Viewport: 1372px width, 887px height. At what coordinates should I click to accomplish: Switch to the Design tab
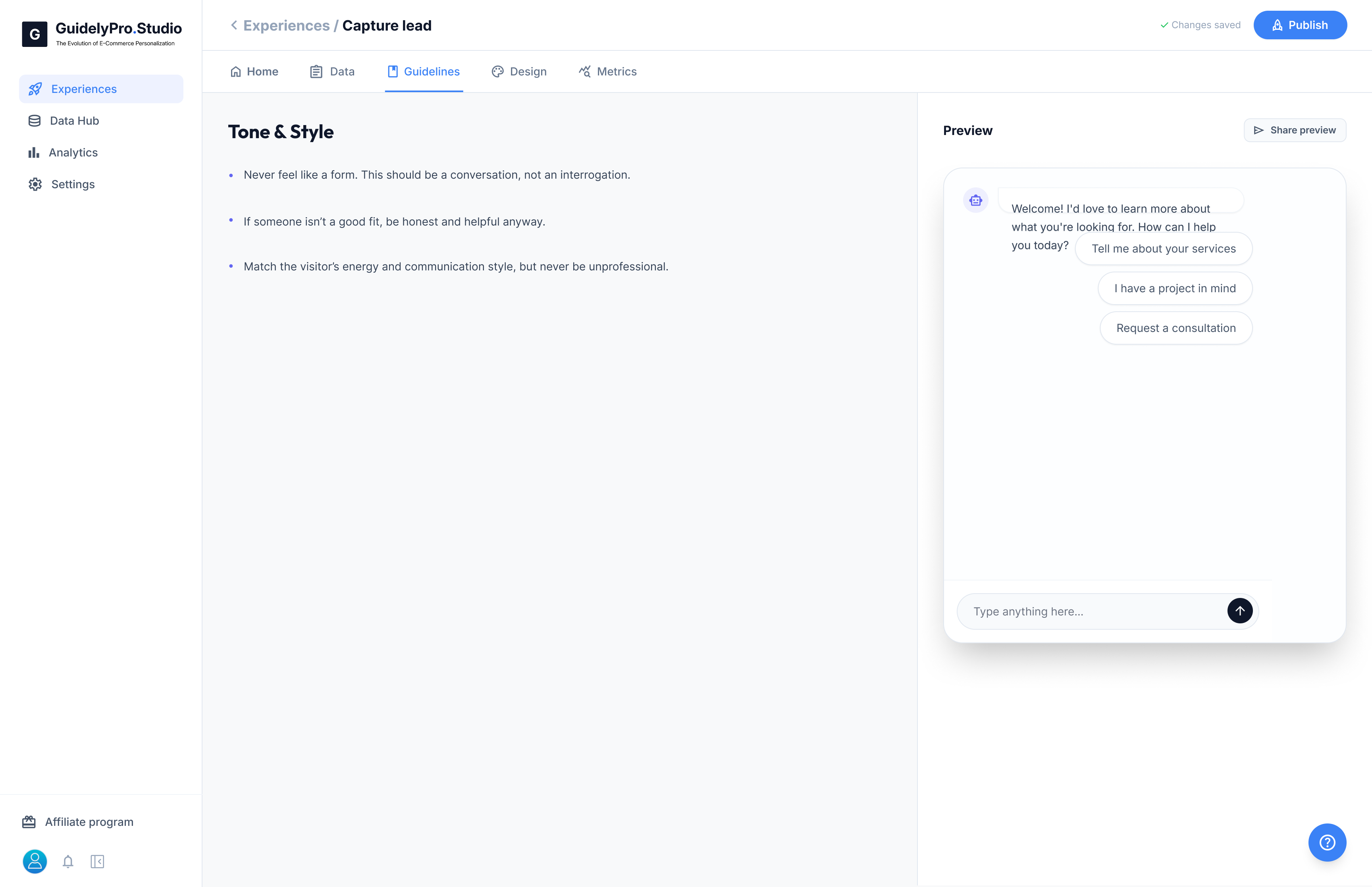point(518,71)
